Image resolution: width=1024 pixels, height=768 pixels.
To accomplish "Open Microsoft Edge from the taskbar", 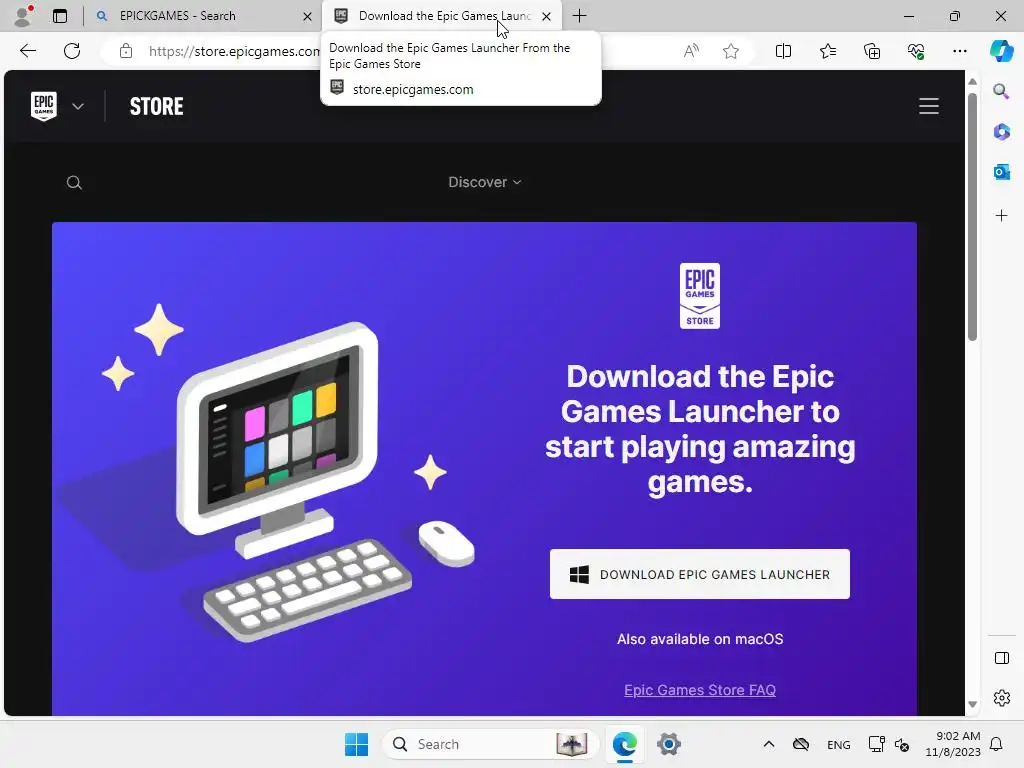I will tap(624, 744).
